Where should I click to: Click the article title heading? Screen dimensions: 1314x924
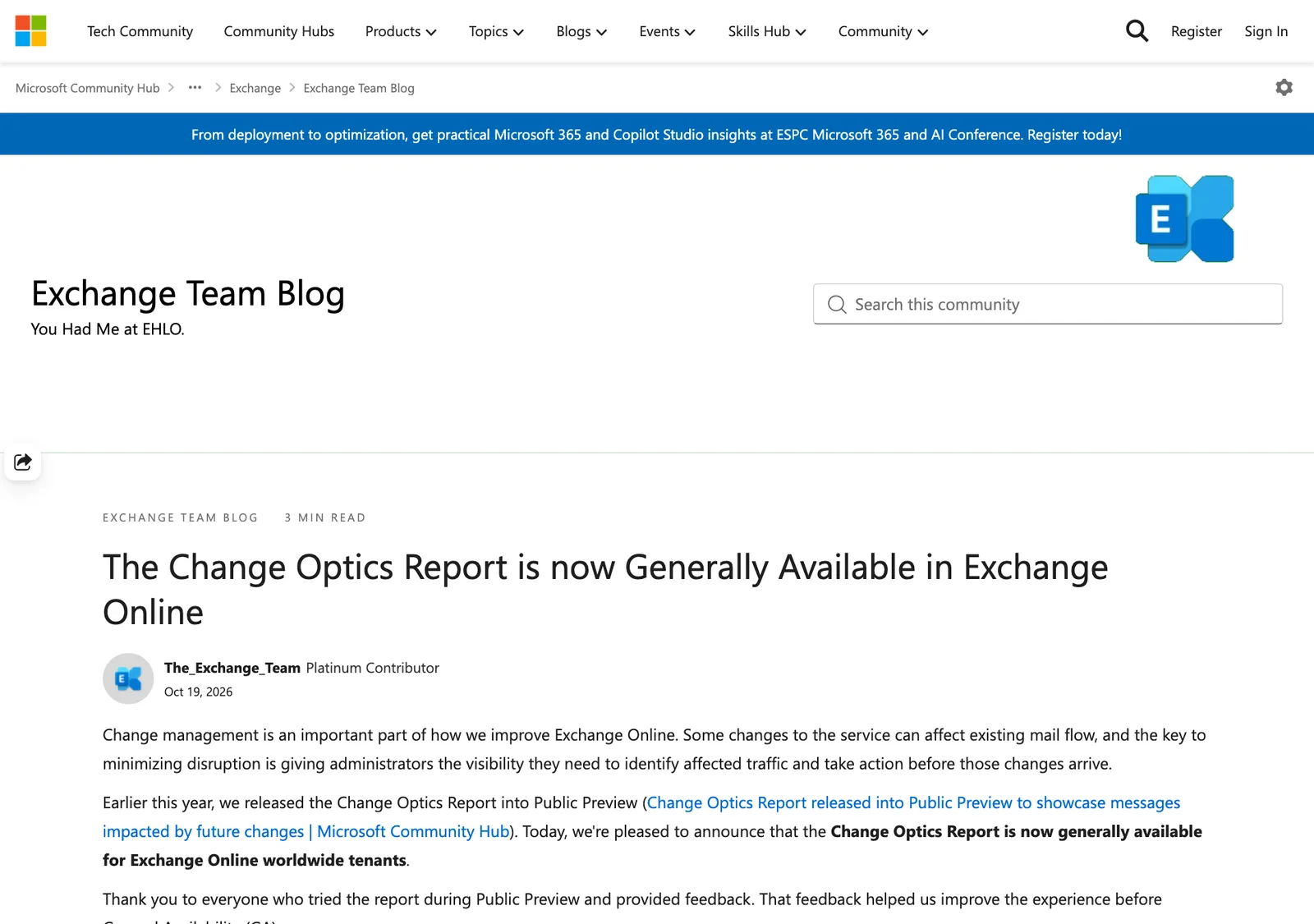click(x=605, y=590)
